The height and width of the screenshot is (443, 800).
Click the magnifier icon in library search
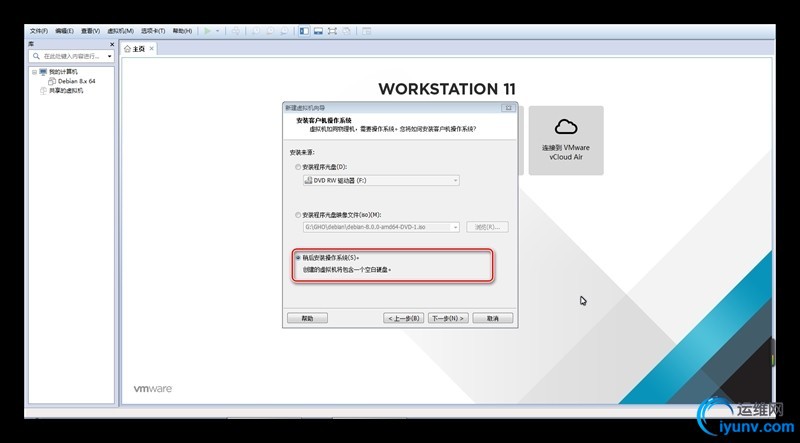tap(36, 56)
